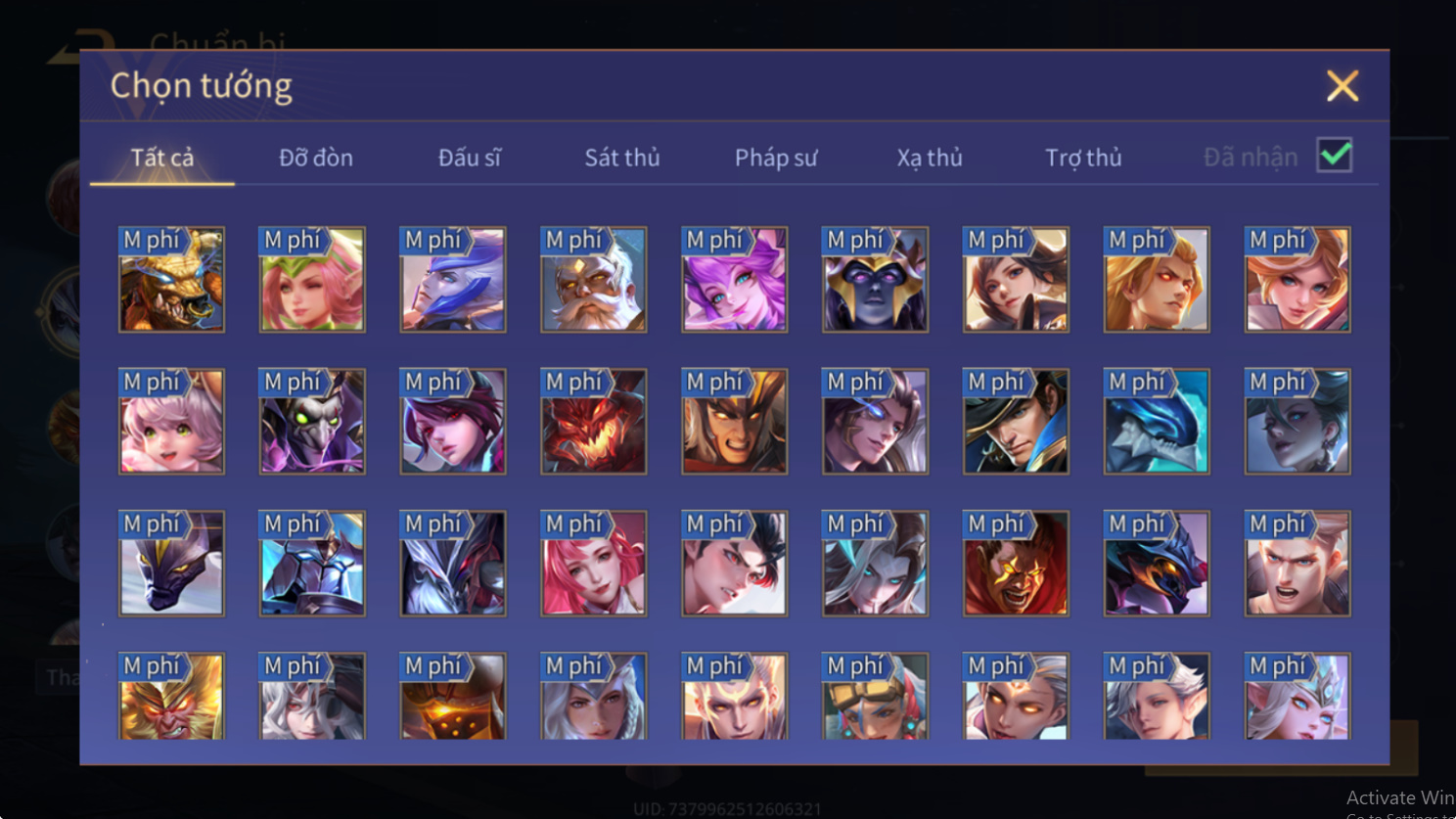The width and height of the screenshot is (1456, 819).
Task: Select the Tất cả tab
Action: (162, 158)
